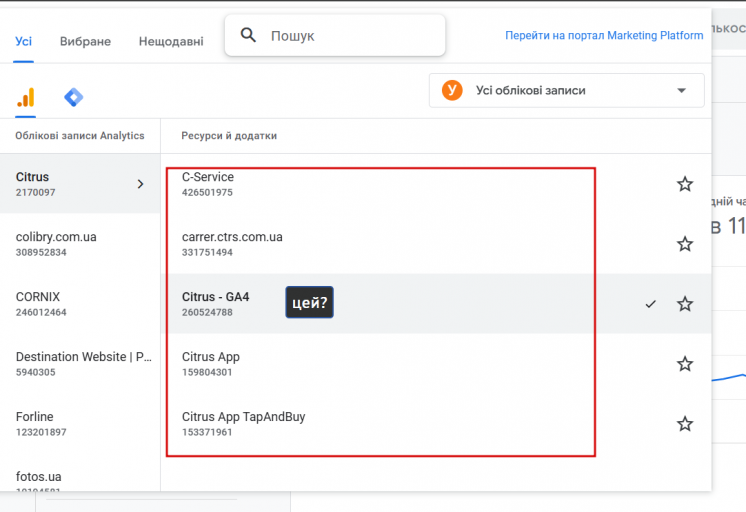Click into the Пошук search field
Image resolution: width=746 pixels, height=512 pixels.
(x=335, y=35)
